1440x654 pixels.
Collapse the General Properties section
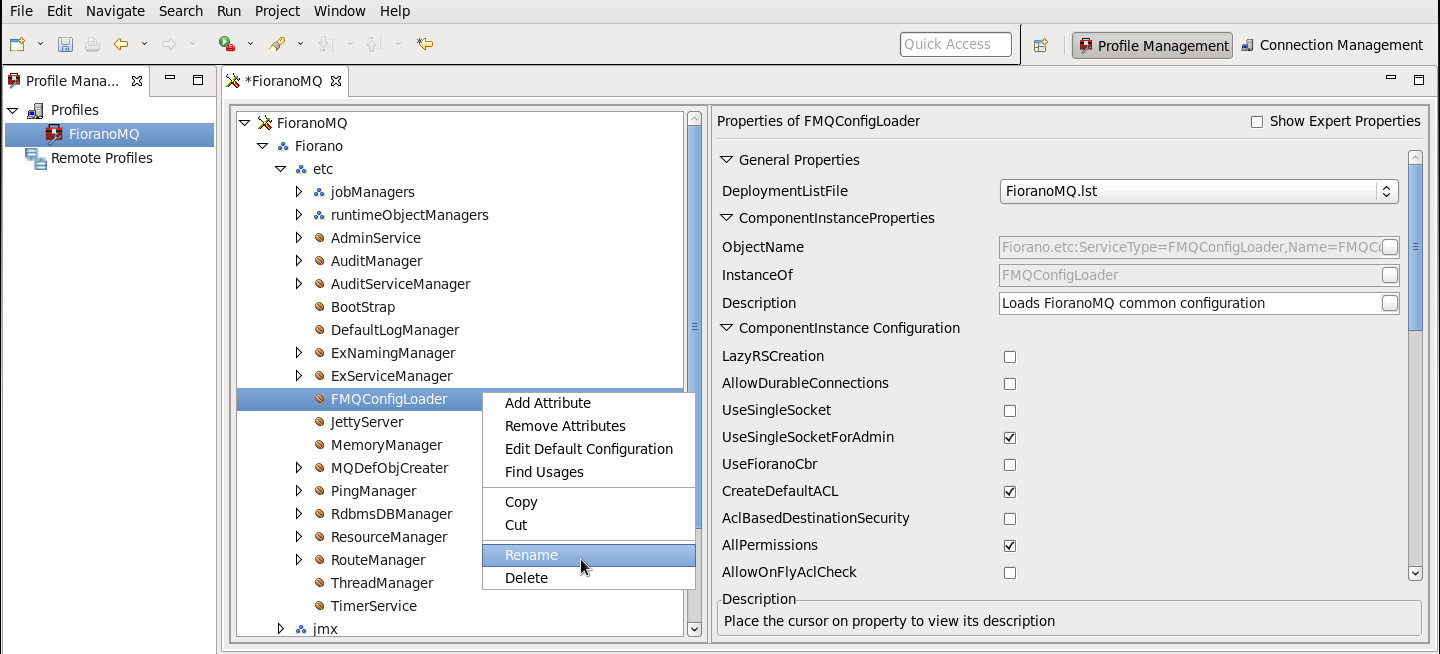pos(726,160)
